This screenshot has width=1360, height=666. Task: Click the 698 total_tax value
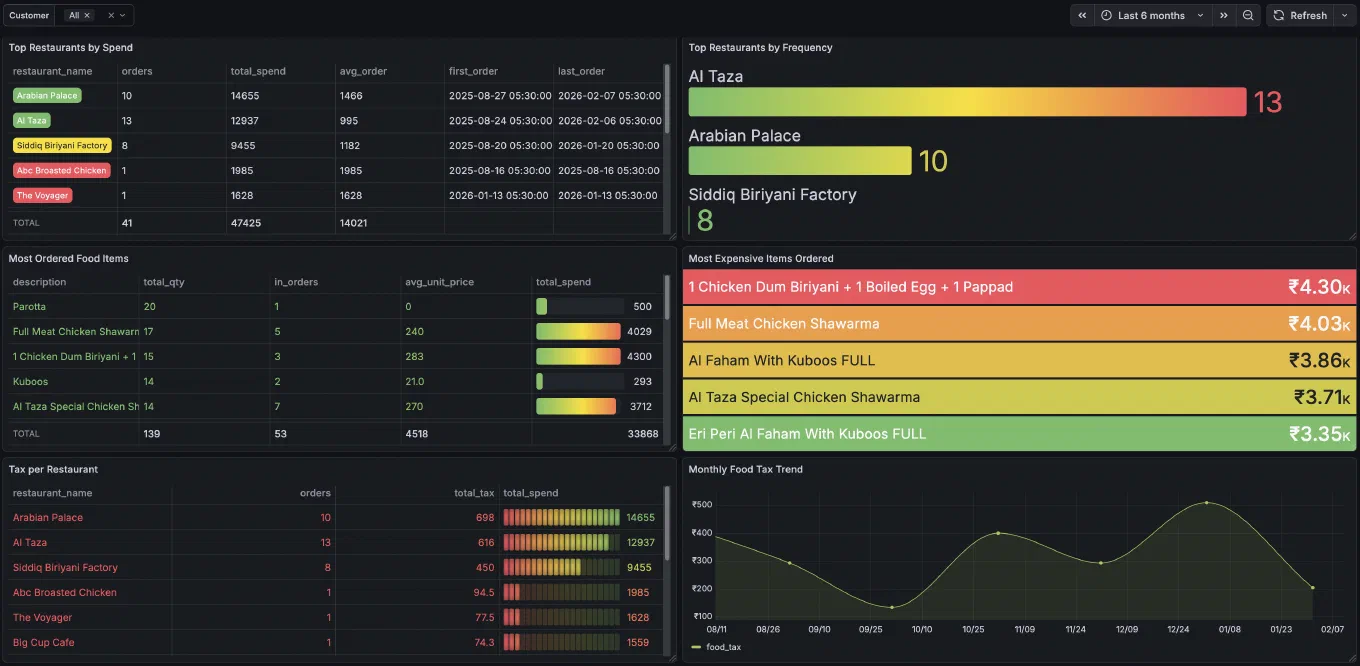click(485, 517)
